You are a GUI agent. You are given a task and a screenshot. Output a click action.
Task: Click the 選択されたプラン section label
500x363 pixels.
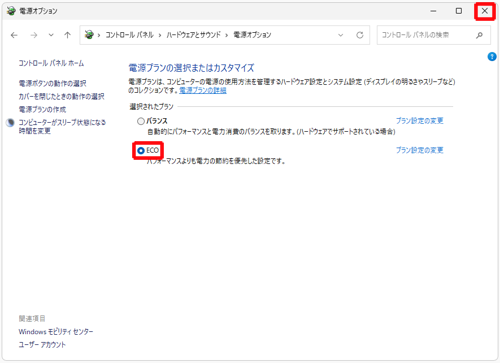click(x=152, y=107)
